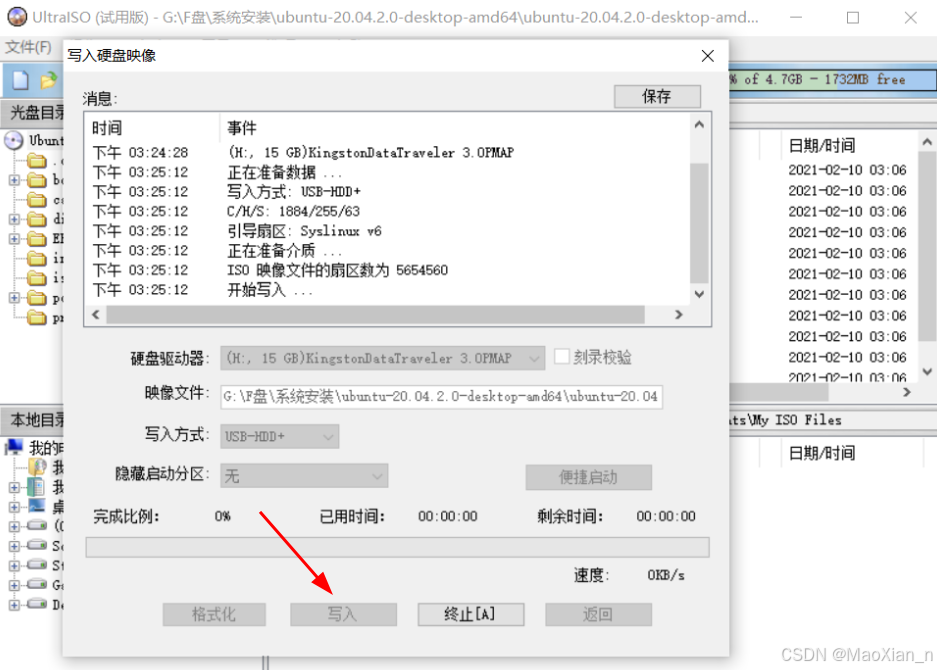
Task: Click the New file toolbar icon
Action: [x=20, y=80]
